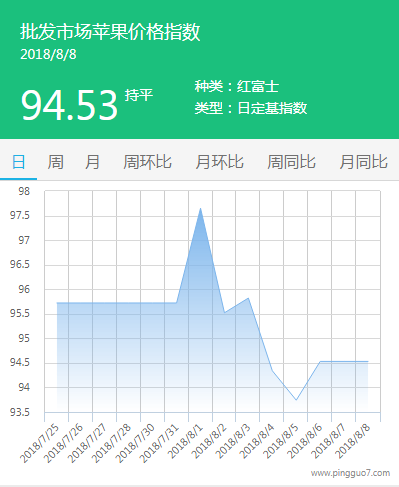Image resolution: width=399 pixels, height=487 pixels.
Task: Open the 周环比 tab
Action: tap(147, 162)
